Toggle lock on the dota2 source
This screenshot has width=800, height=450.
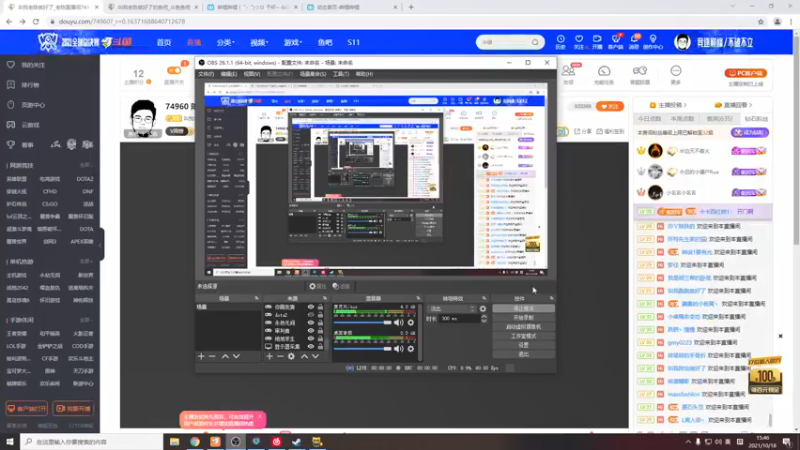click(x=320, y=315)
